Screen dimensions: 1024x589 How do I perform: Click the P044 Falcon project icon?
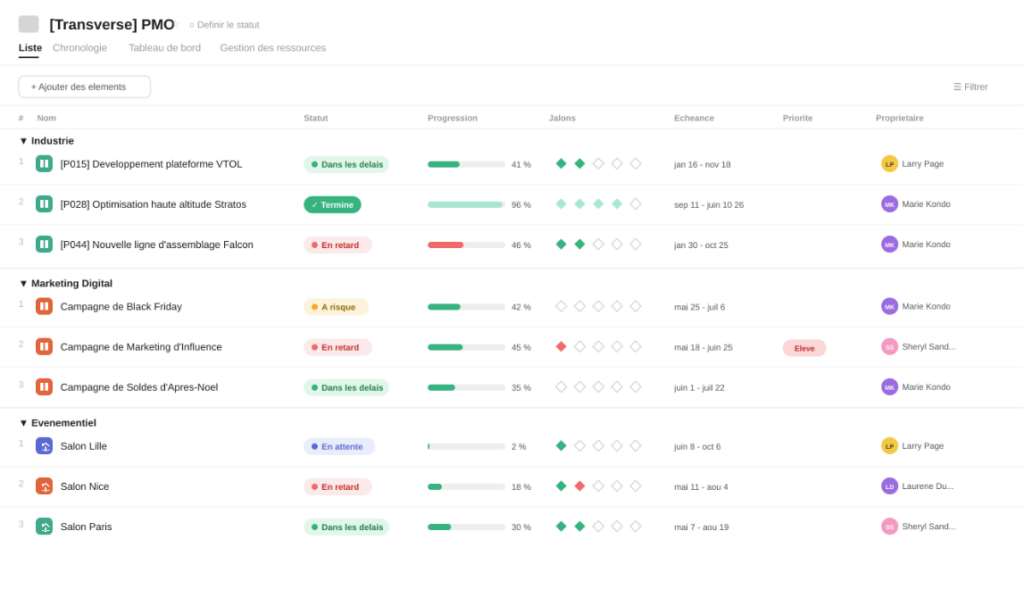click(x=44, y=245)
